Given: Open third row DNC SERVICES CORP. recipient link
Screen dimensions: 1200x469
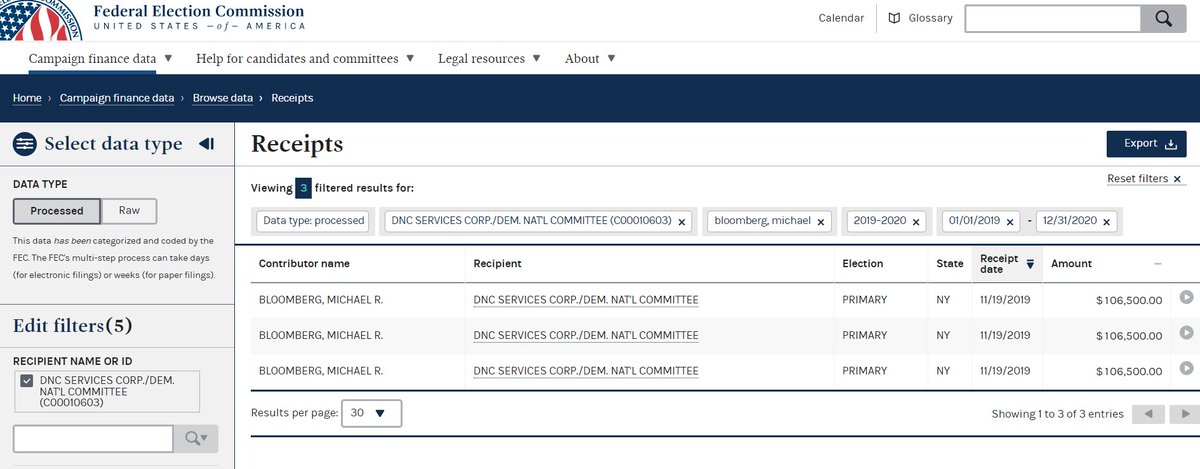Looking at the screenshot, I should tap(586, 370).
